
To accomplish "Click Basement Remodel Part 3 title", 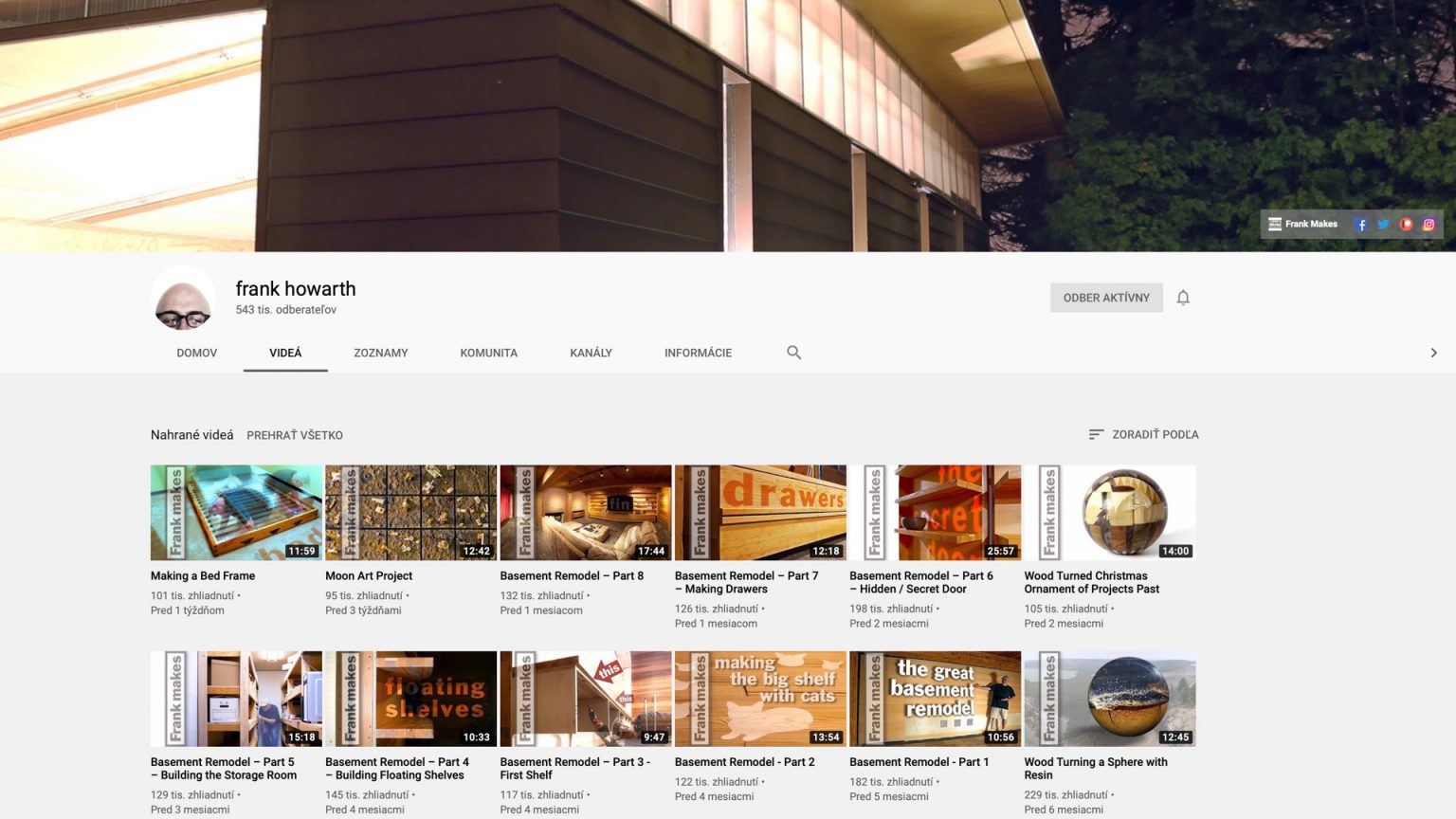I will (575, 769).
